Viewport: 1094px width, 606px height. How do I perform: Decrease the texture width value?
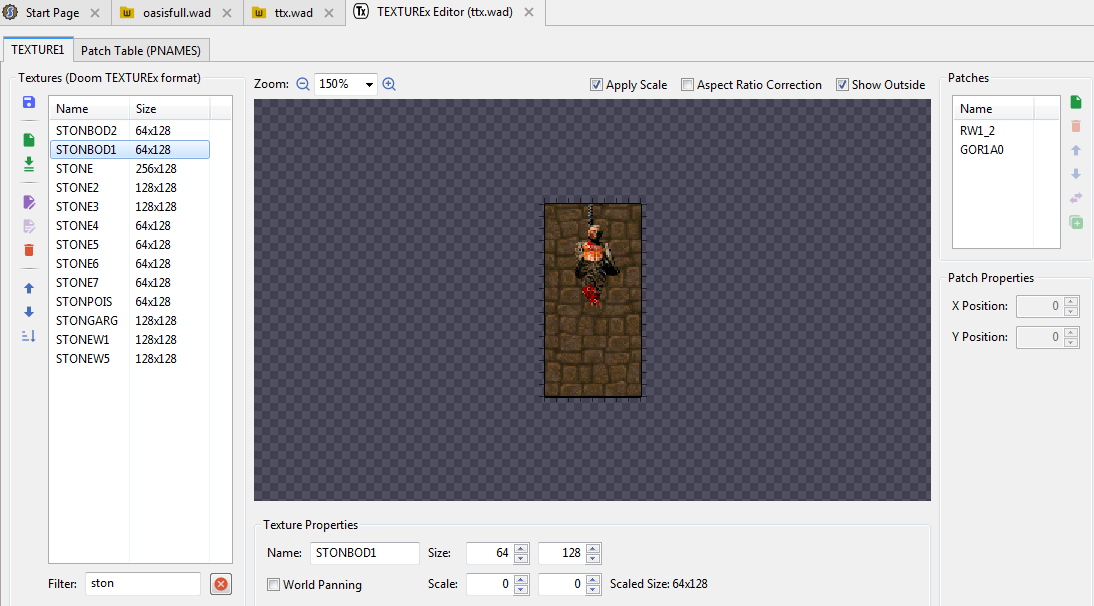(x=520, y=558)
